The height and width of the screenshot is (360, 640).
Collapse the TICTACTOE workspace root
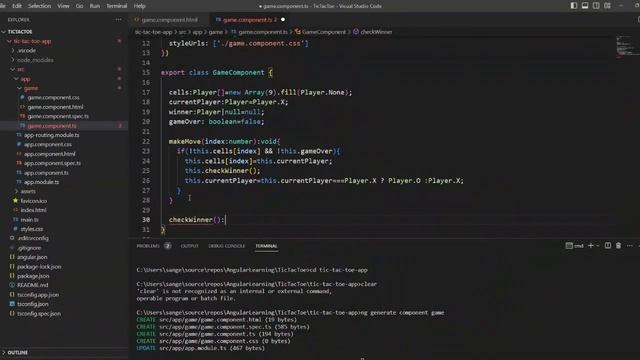coord(4,31)
